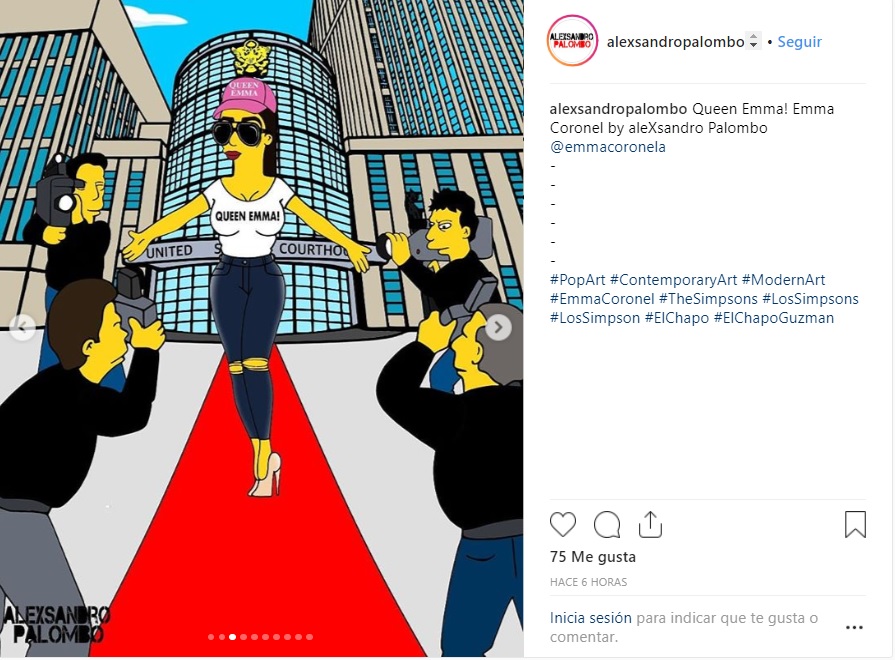Share the post using the upload arrow icon
Image resolution: width=895 pixels, height=660 pixels.
650,524
